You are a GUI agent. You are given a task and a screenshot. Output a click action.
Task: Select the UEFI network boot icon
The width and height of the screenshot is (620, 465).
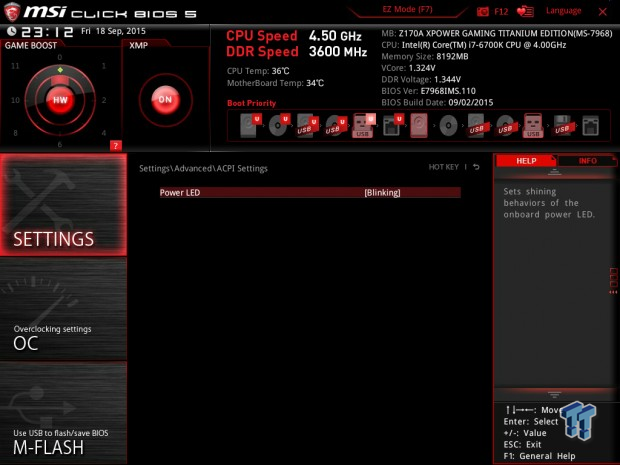pos(392,125)
